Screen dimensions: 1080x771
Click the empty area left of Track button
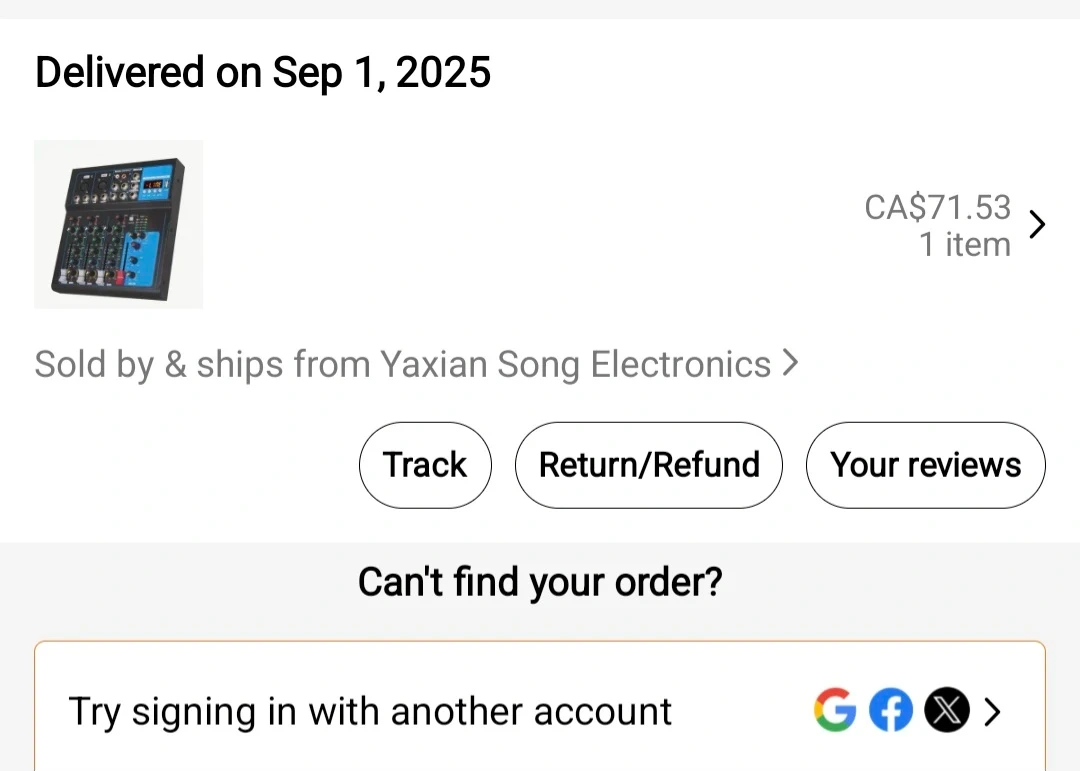pos(190,465)
